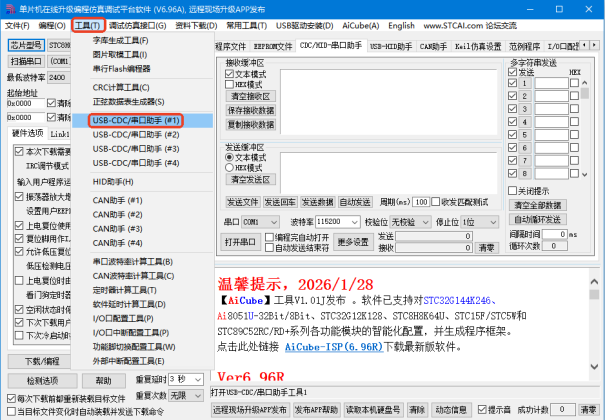The height and width of the screenshot is (420, 605).
Task: Choose HID助手(H) from the tools menu
Action: point(113,182)
